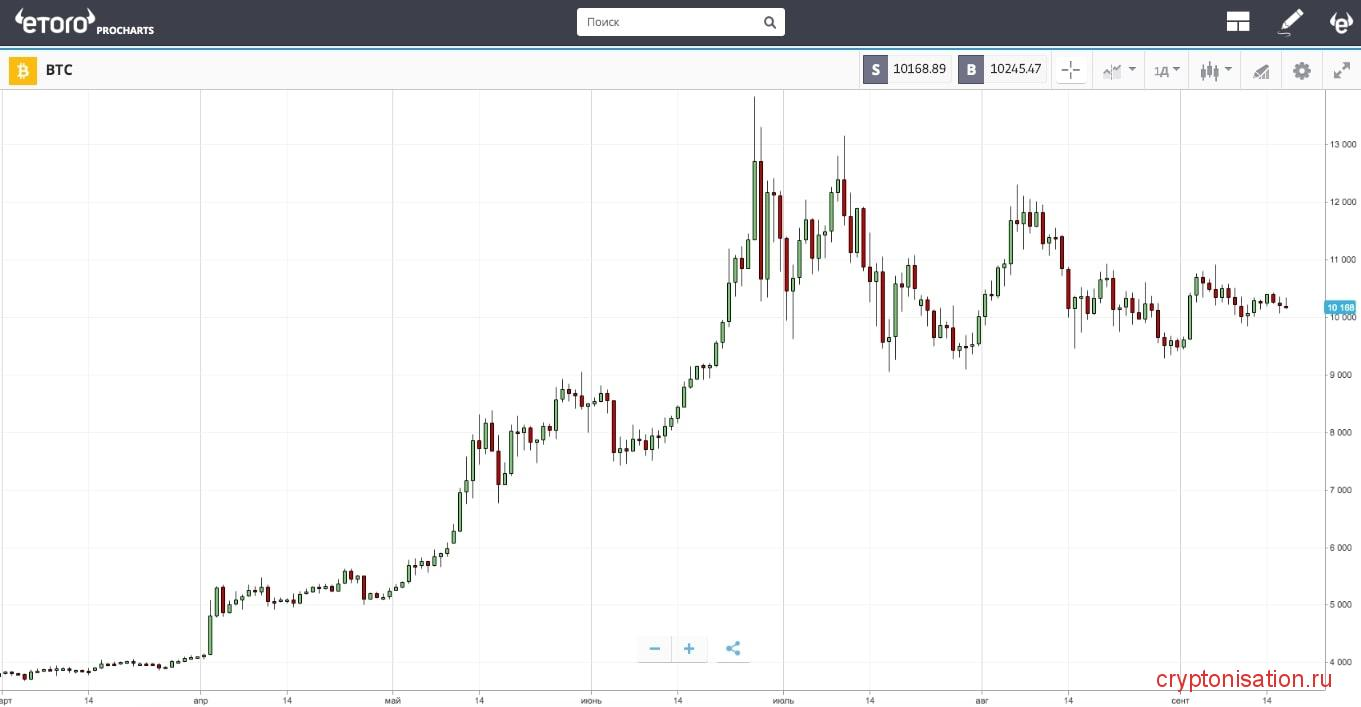Image resolution: width=1361 pixels, height=707 pixels.
Task: Click the chart settings gear icon
Action: [x=1301, y=70]
